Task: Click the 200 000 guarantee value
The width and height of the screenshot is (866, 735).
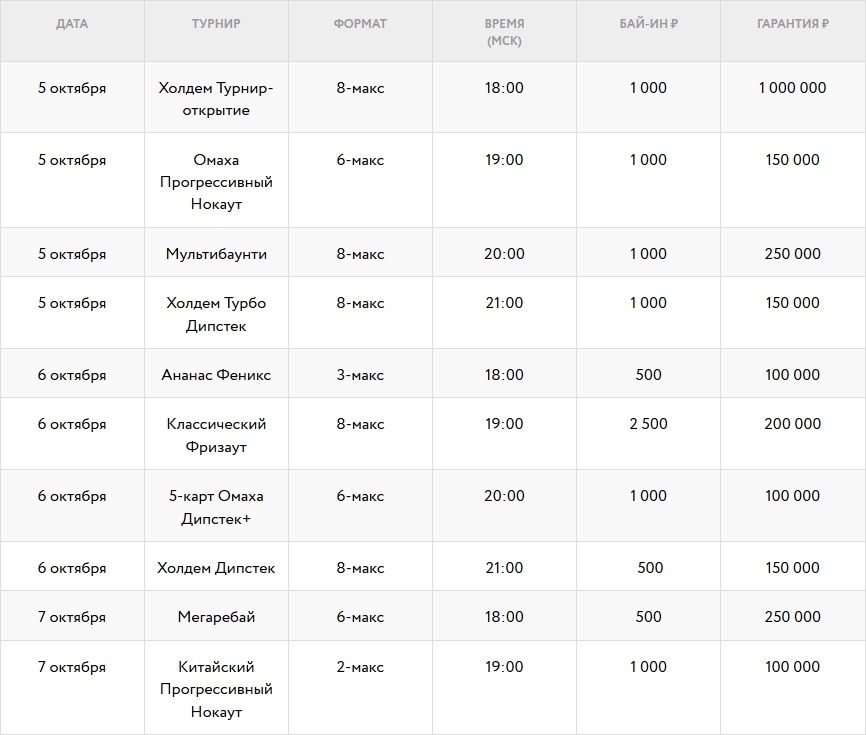Action: click(x=792, y=424)
